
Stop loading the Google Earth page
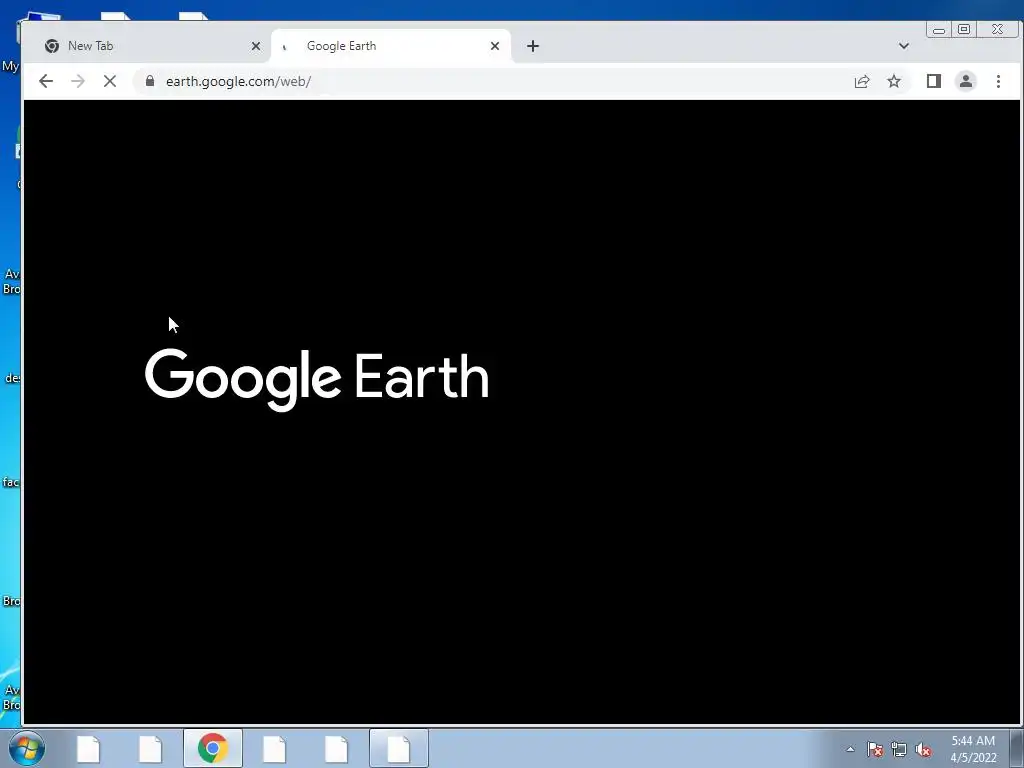(x=110, y=81)
